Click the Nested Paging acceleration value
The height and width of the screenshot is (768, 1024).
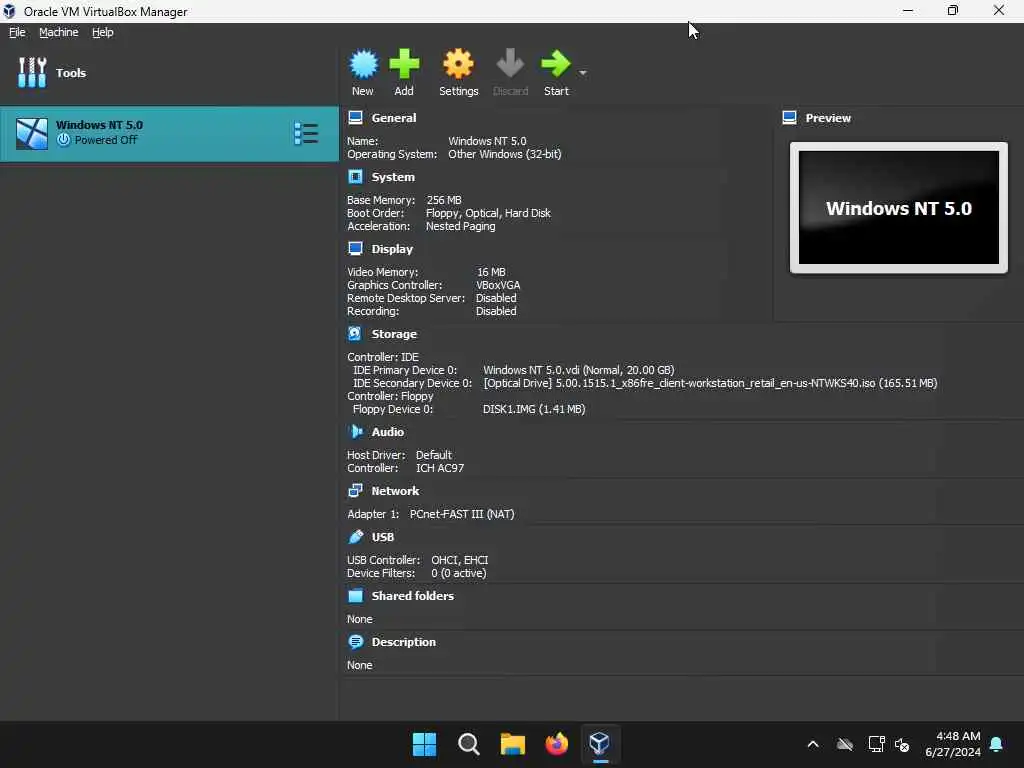tap(460, 226)
